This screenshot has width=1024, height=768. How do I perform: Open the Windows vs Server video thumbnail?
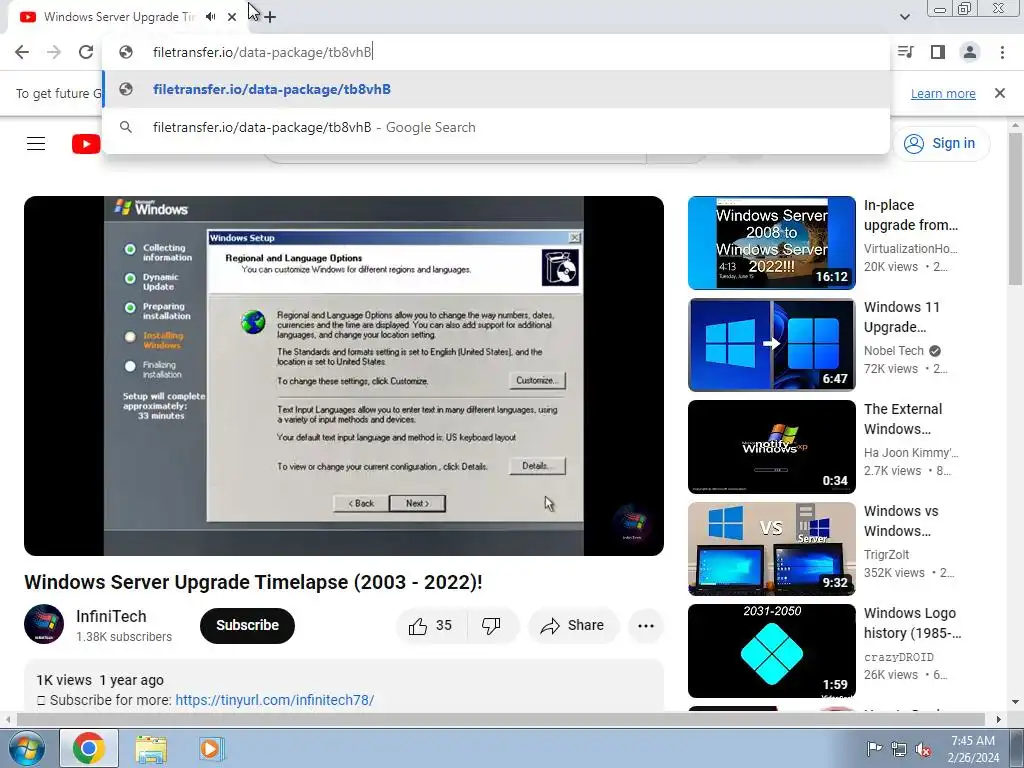click(x=771, y=549)
